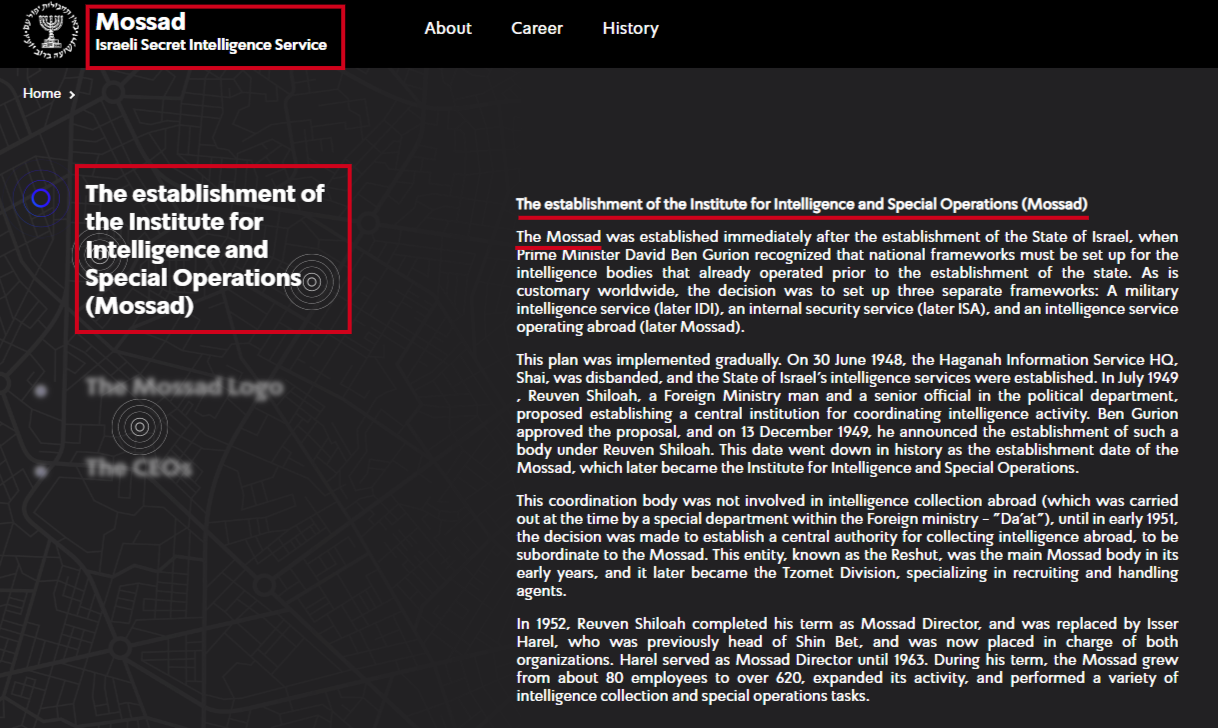Image resolution: width=1218 pixels, height=728 pixels.
Task: Select the establishment of the Institute sidebar heading
Action: pyautogui.click(x=205, y=250)
